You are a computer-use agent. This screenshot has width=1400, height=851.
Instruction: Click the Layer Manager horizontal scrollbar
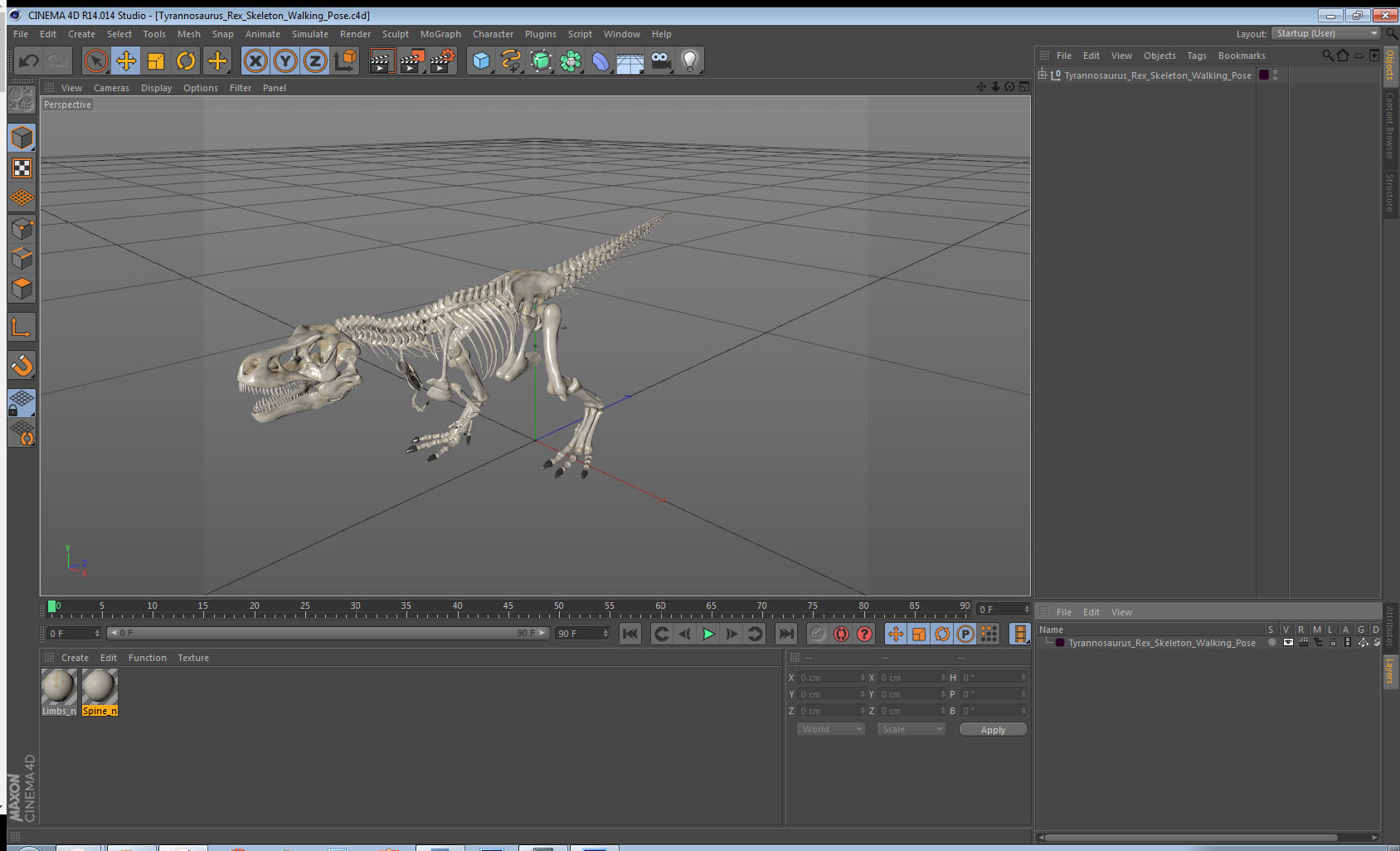coord(1191,837)
